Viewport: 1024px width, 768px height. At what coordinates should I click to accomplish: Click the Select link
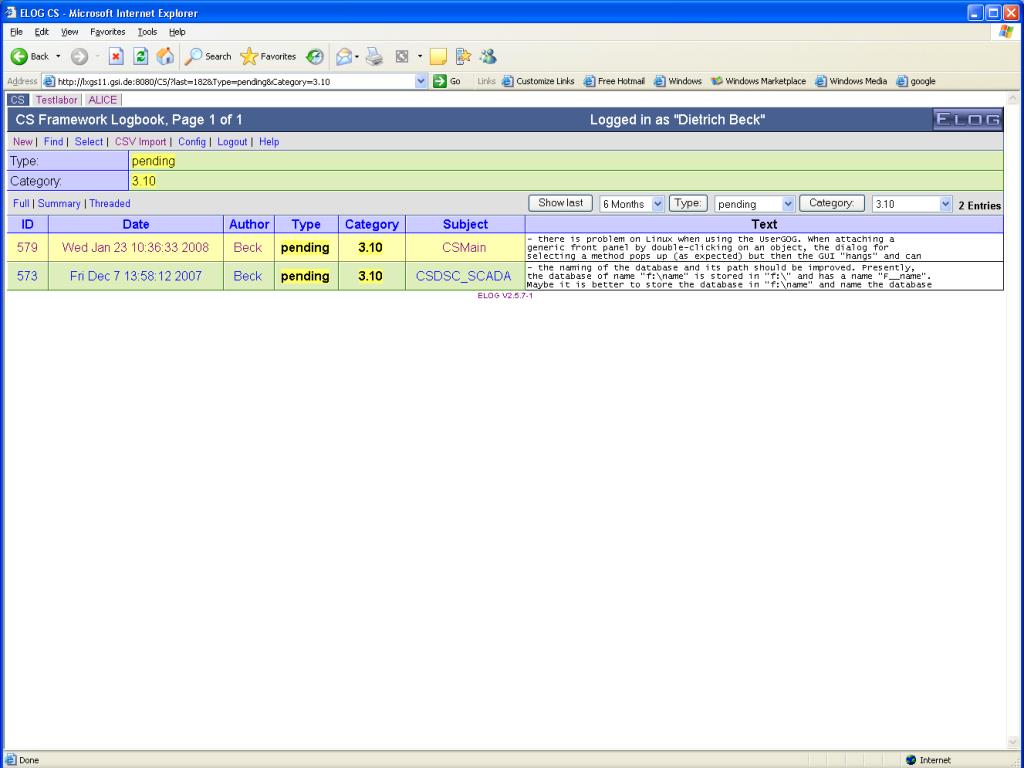coord(89,142)
